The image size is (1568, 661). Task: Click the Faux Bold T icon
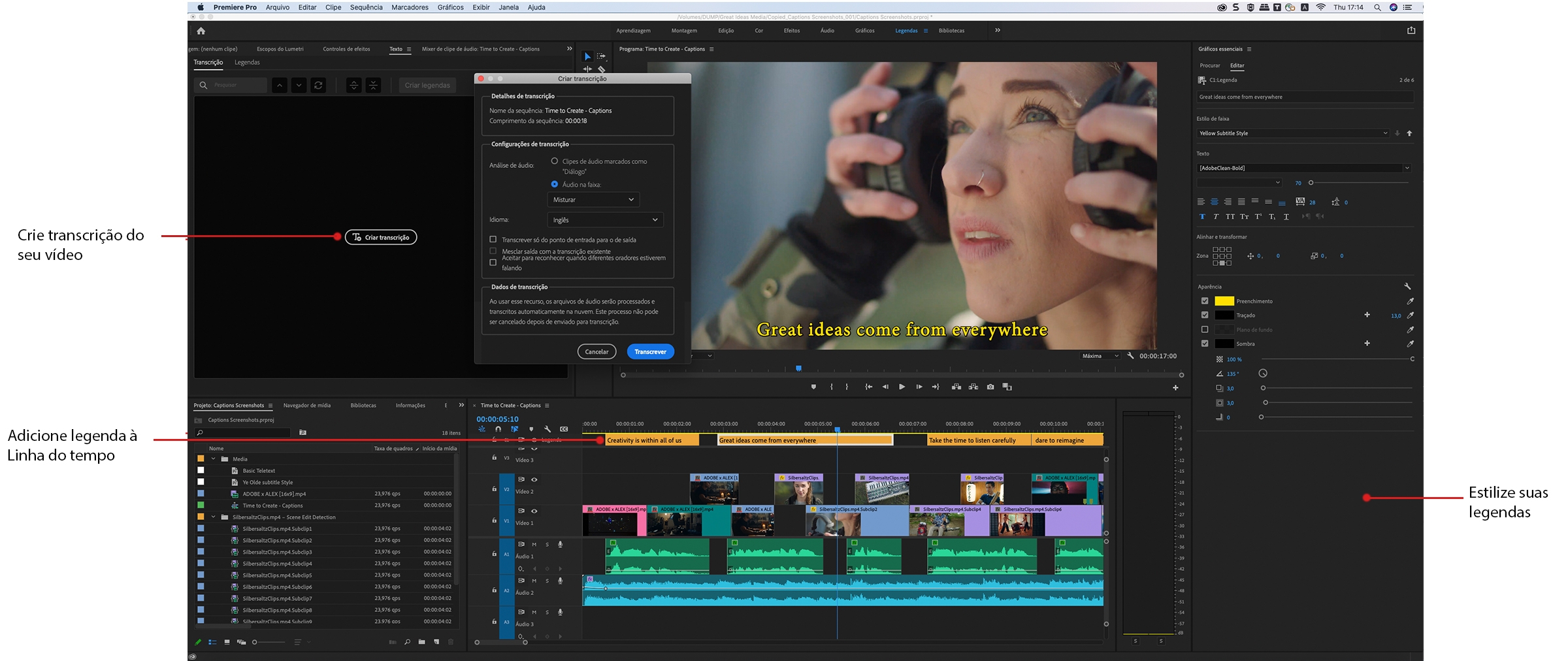tap(1202, 216)
